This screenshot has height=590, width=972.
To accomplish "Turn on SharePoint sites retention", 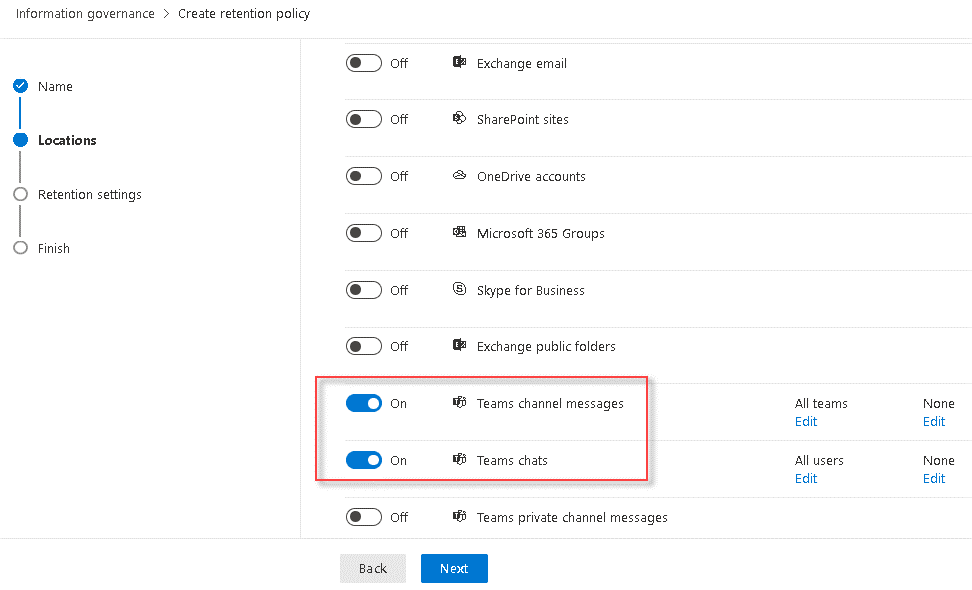I will coord(364,118).
